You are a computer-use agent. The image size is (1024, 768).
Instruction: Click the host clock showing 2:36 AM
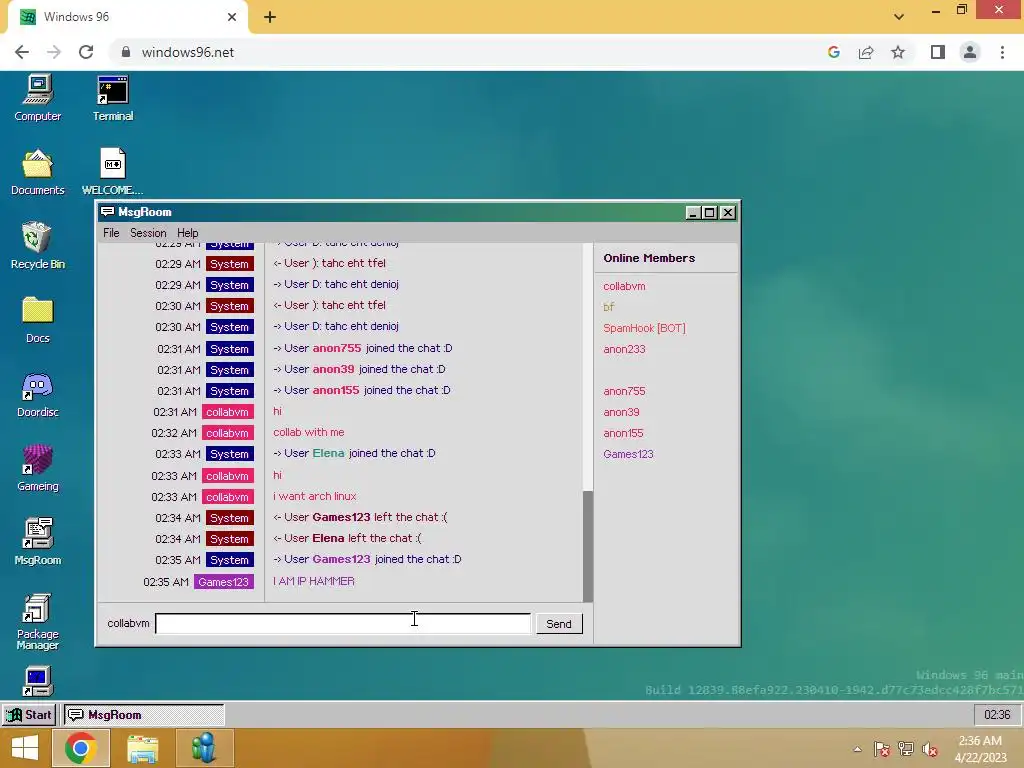coord(980,748)
